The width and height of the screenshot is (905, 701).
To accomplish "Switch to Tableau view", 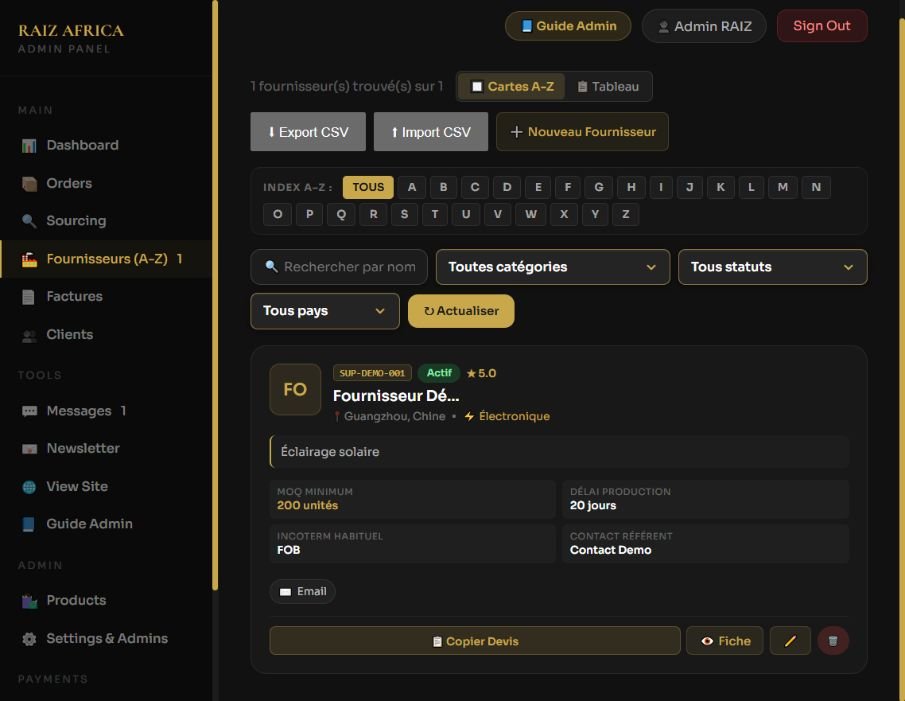I will pos(608,87).
